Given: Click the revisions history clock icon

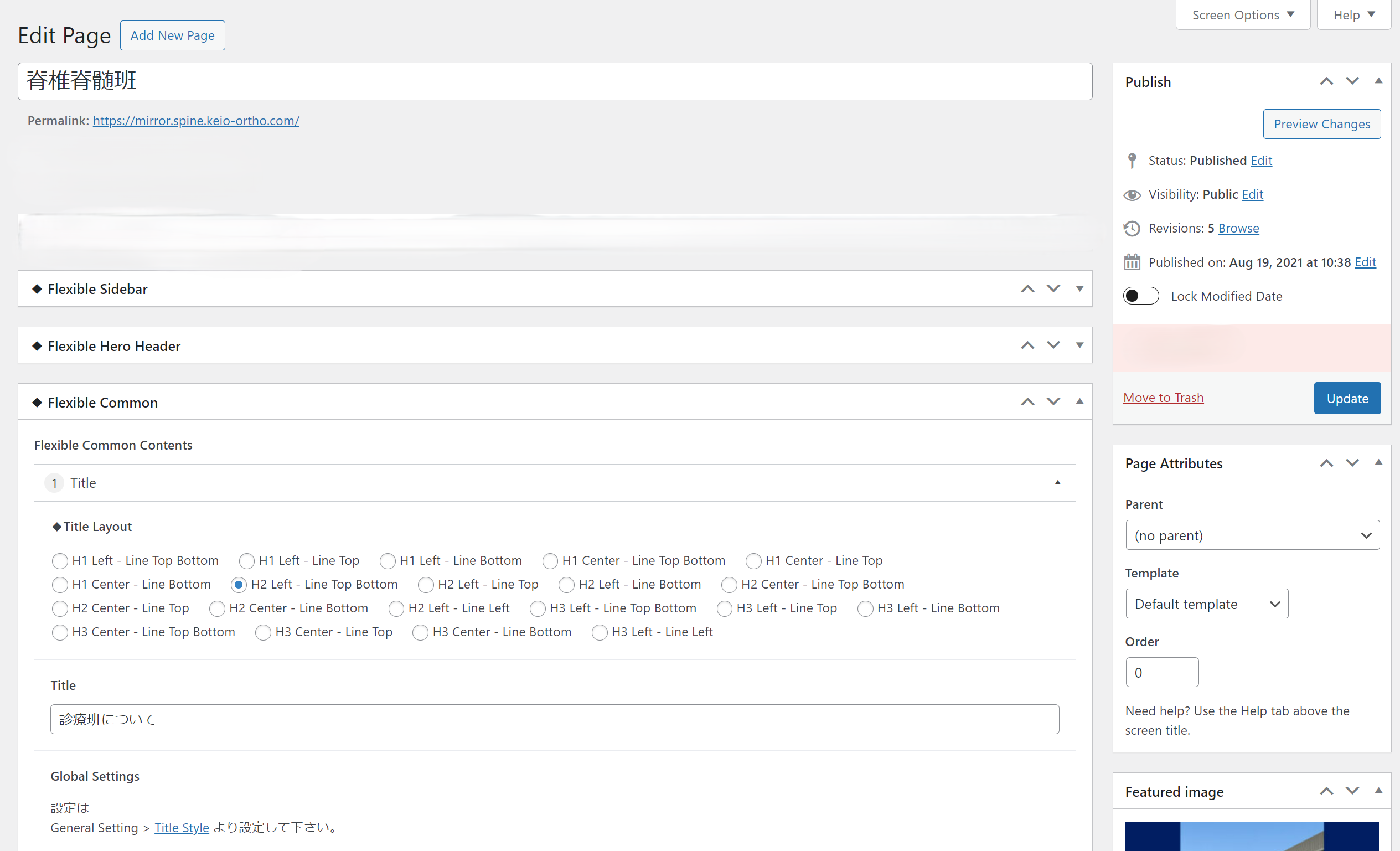Looking at the screenshot, I should point(1132,229).
